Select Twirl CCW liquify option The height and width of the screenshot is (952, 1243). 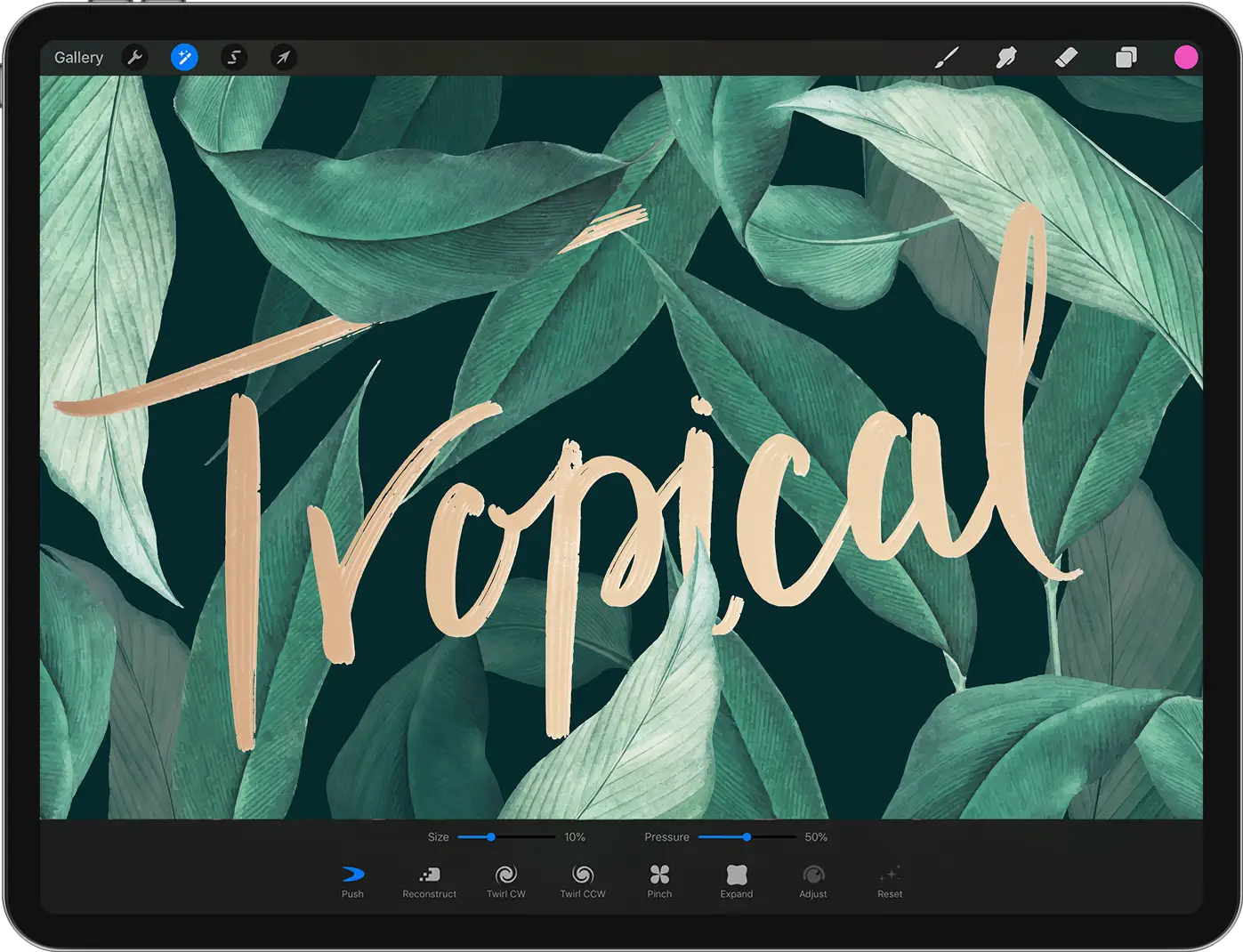point(583,881)
